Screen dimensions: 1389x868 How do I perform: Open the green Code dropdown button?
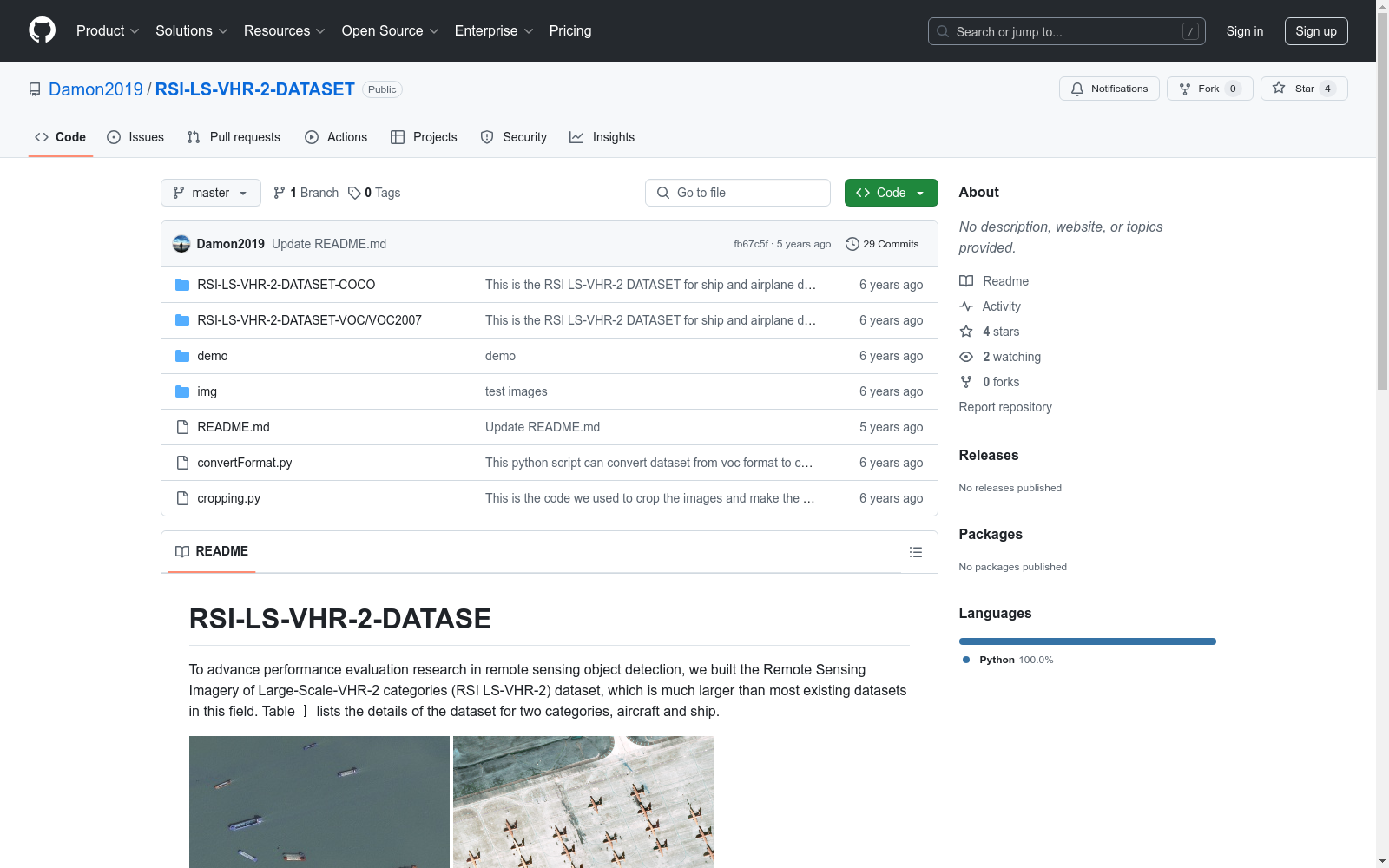pos(891,193)
